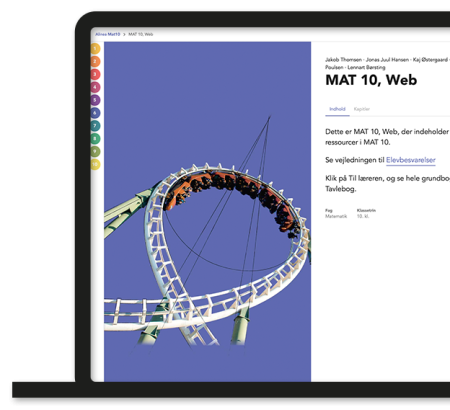Viewport: 450px width, 410px height.
Task: Select the Indhold tab
Action: [337, 109]
